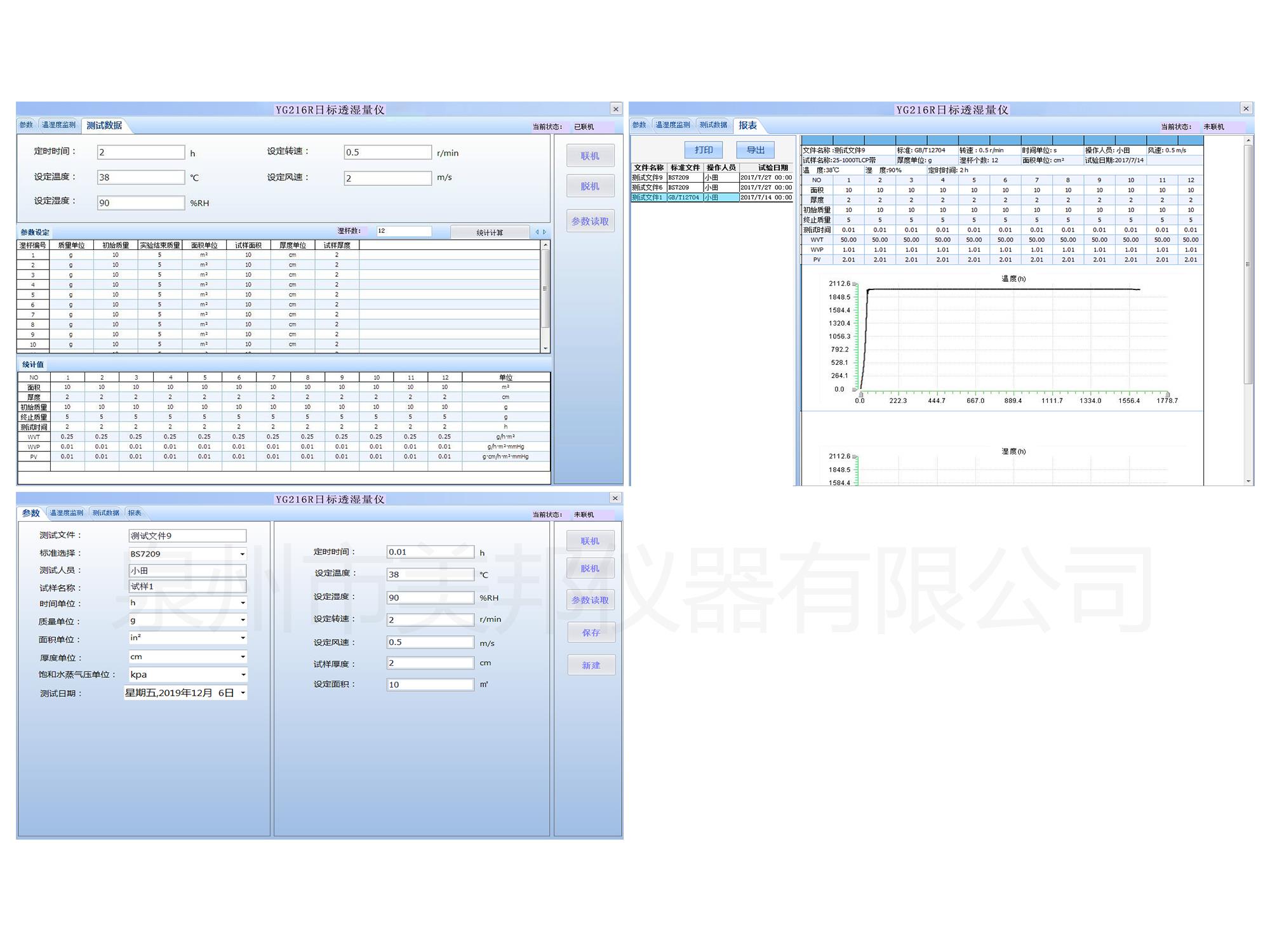Image resolution: width=1270 pixels, height=952 pixels.
Task: Click the 联机 button in test data window
Action: (x=590, y=156)
